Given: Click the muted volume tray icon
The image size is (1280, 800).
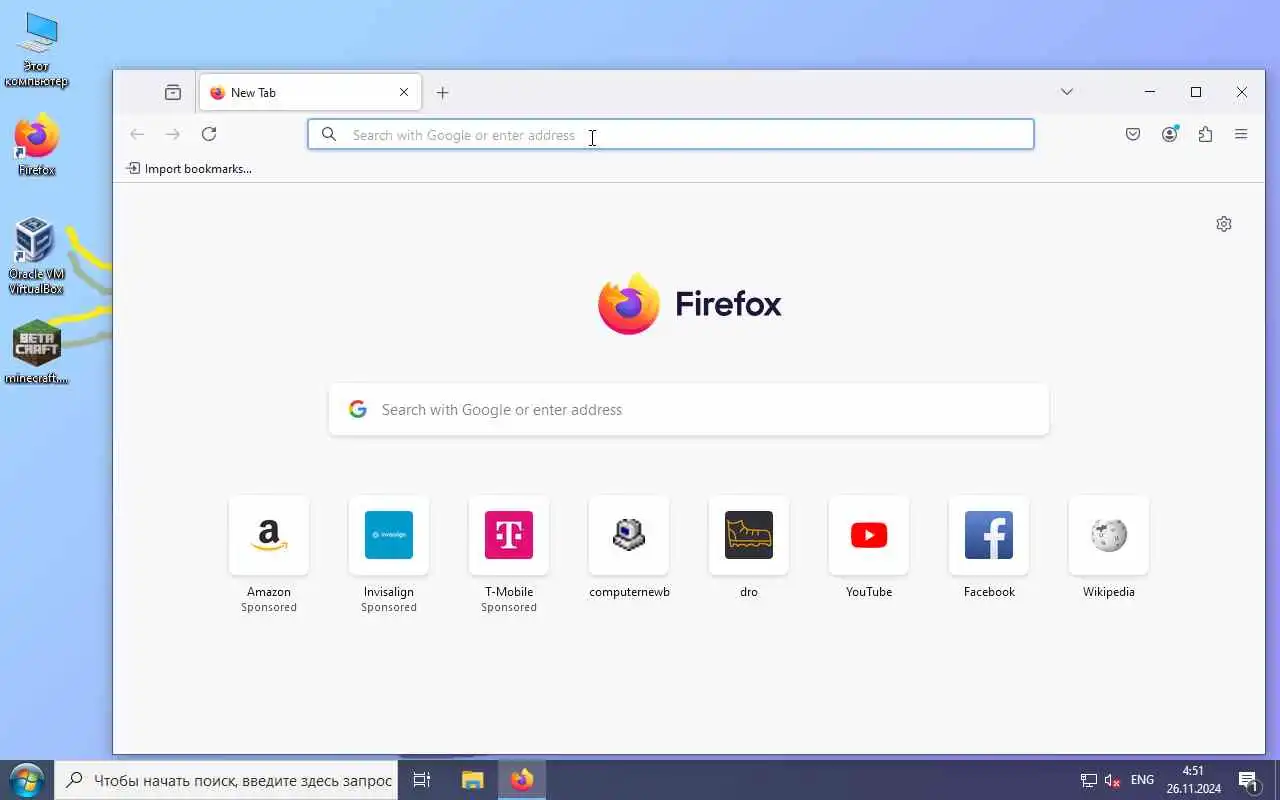Looking at the screenshot, I should point(1112,780).
